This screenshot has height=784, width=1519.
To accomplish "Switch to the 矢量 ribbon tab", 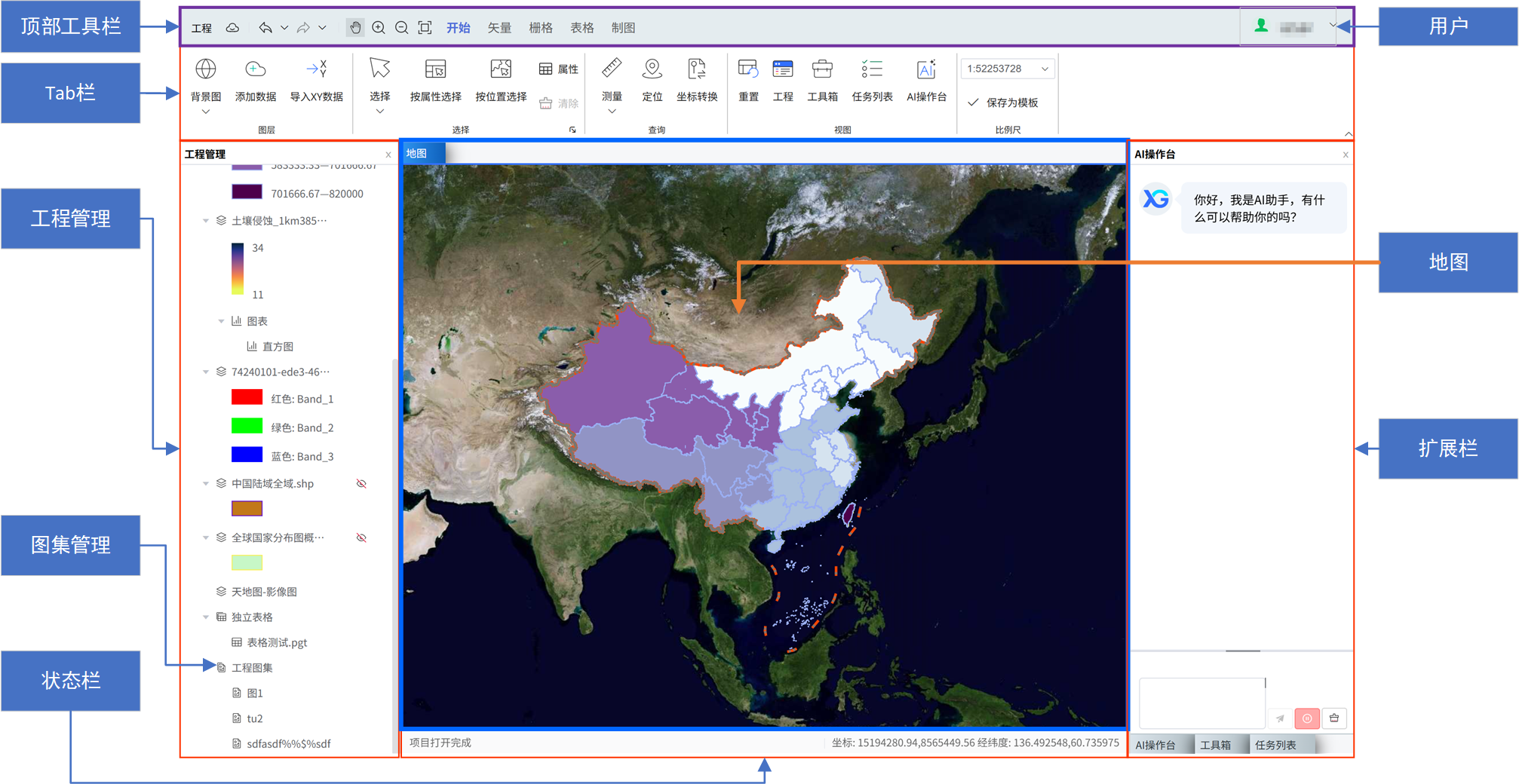I will point(499,28).
